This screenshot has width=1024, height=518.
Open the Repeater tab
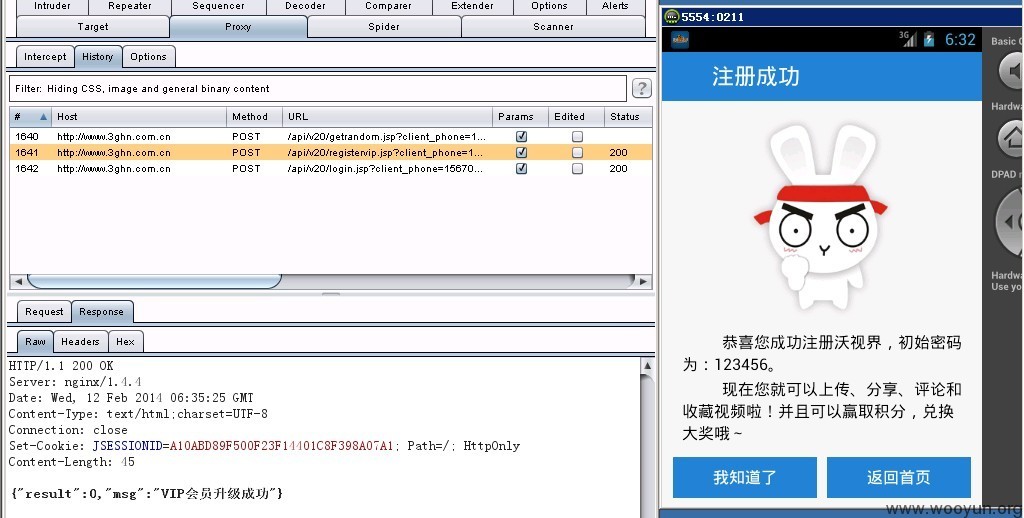click(x=130, y=7)
